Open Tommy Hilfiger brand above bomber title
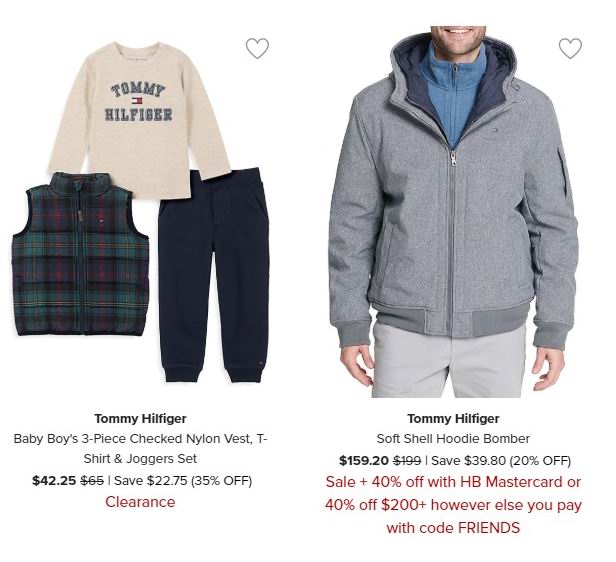This screenshot has width=616, height=562. pos(453,419)
